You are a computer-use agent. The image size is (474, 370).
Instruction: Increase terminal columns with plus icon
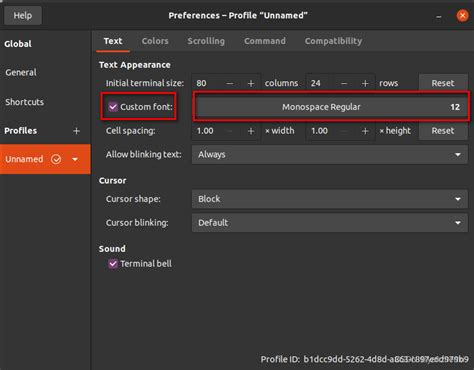click(251, 83)
